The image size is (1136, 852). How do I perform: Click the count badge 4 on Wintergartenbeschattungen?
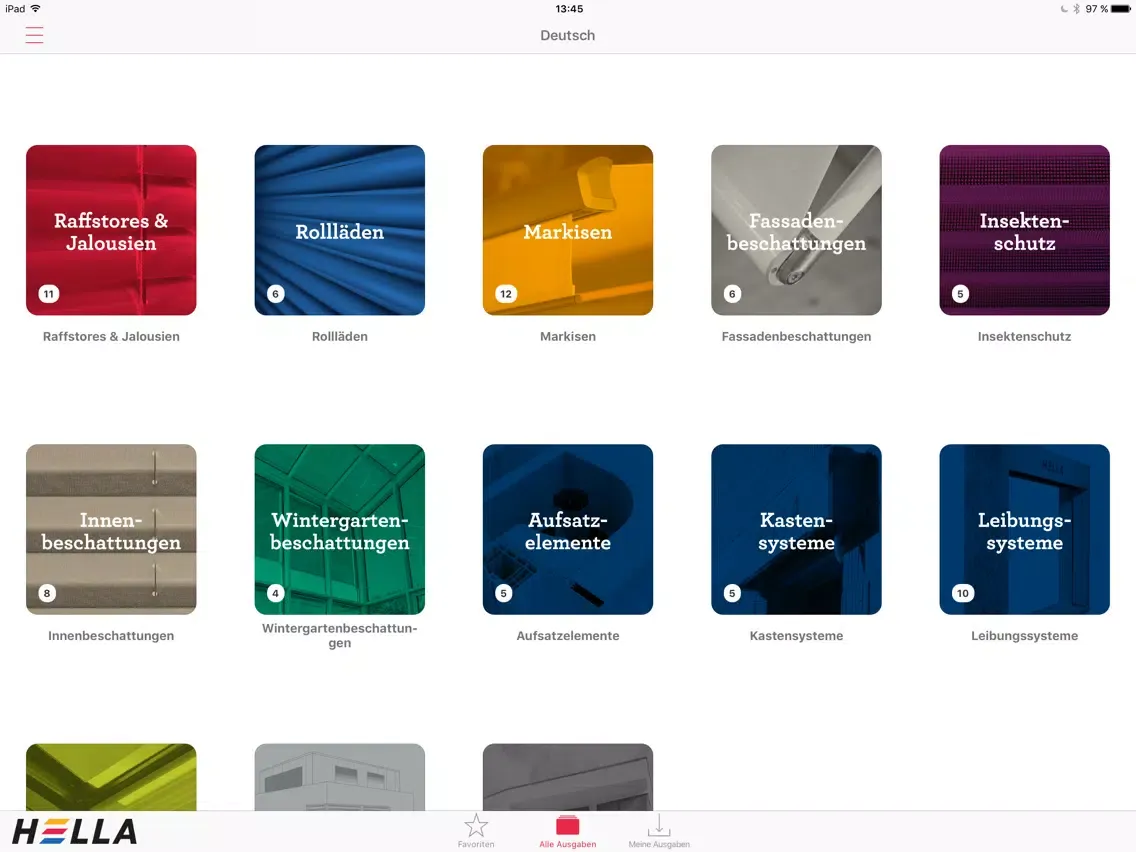point(275,593)
